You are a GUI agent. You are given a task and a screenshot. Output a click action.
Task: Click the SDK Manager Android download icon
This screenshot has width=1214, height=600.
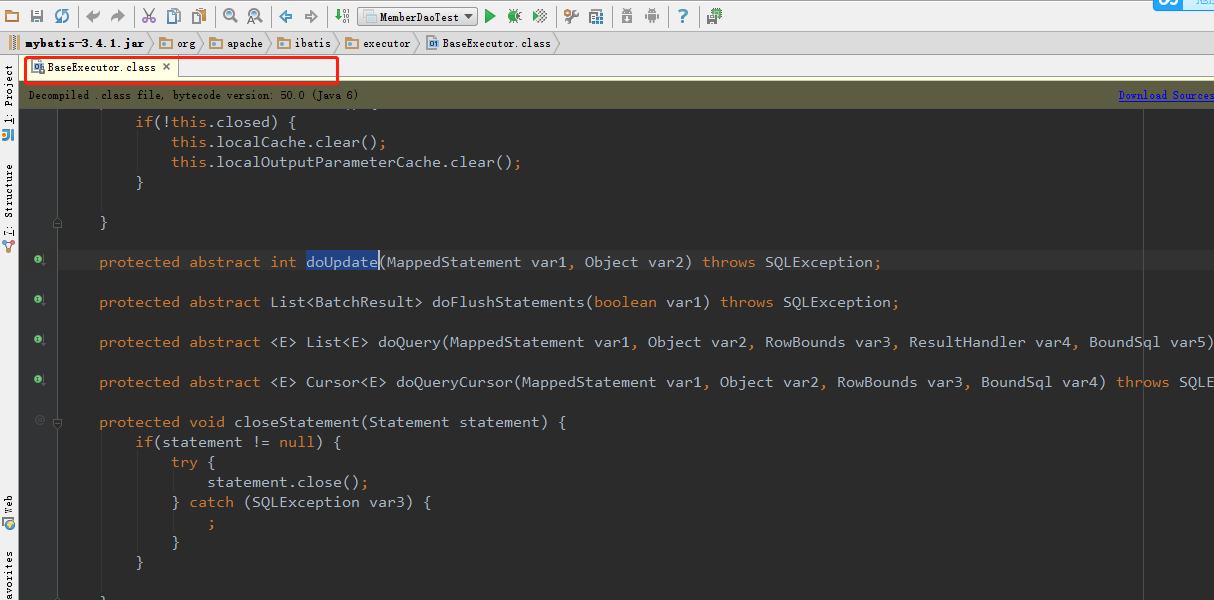(x=627, y=16)
